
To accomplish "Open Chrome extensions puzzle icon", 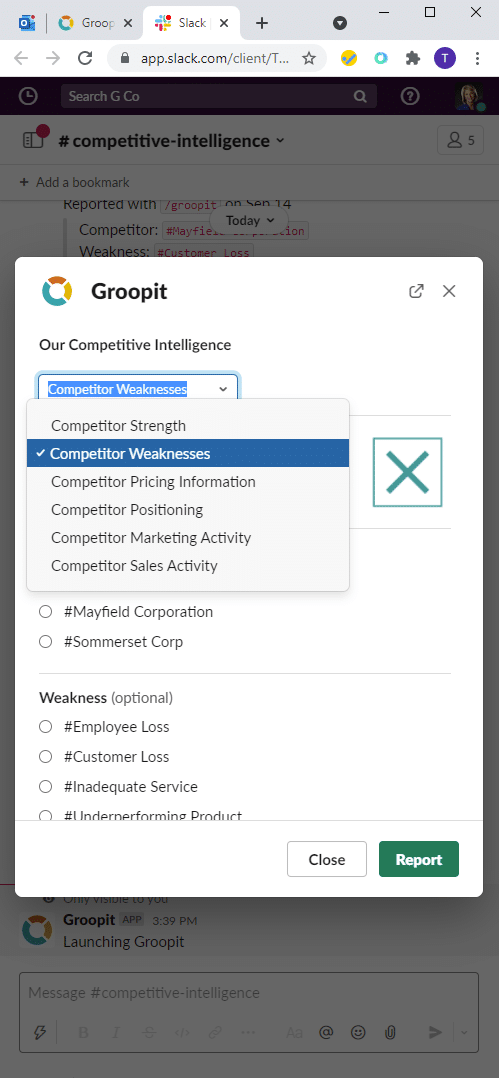I will pyautogui.click(x=412, y=58).
